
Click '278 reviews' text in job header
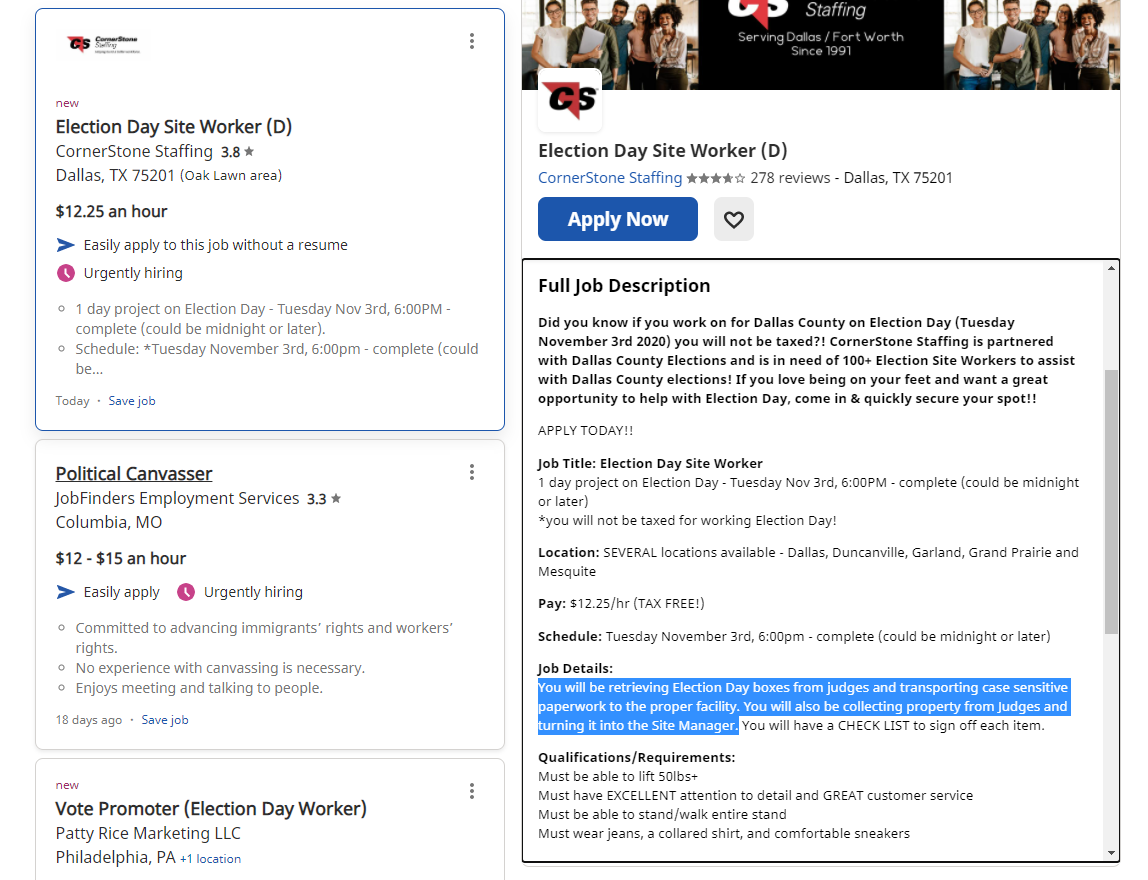790,178
